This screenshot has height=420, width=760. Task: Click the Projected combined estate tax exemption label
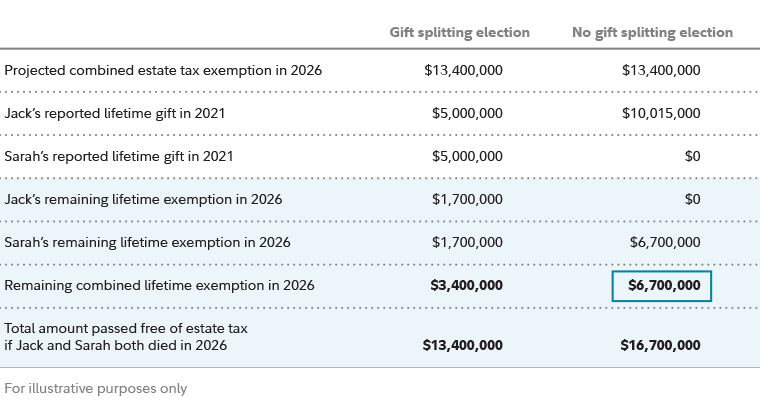pyautogui.click(x=163, y=71)
